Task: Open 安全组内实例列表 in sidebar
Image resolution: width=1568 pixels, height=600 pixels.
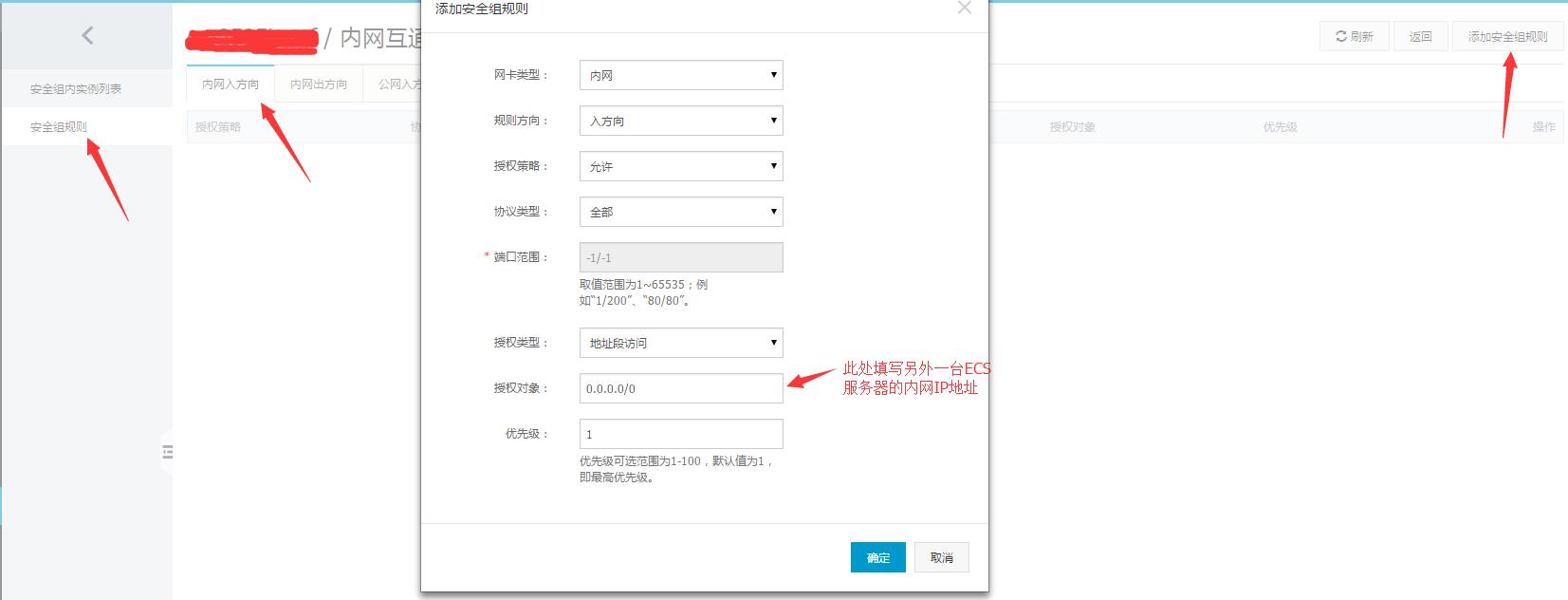Action: pos(76,89)
